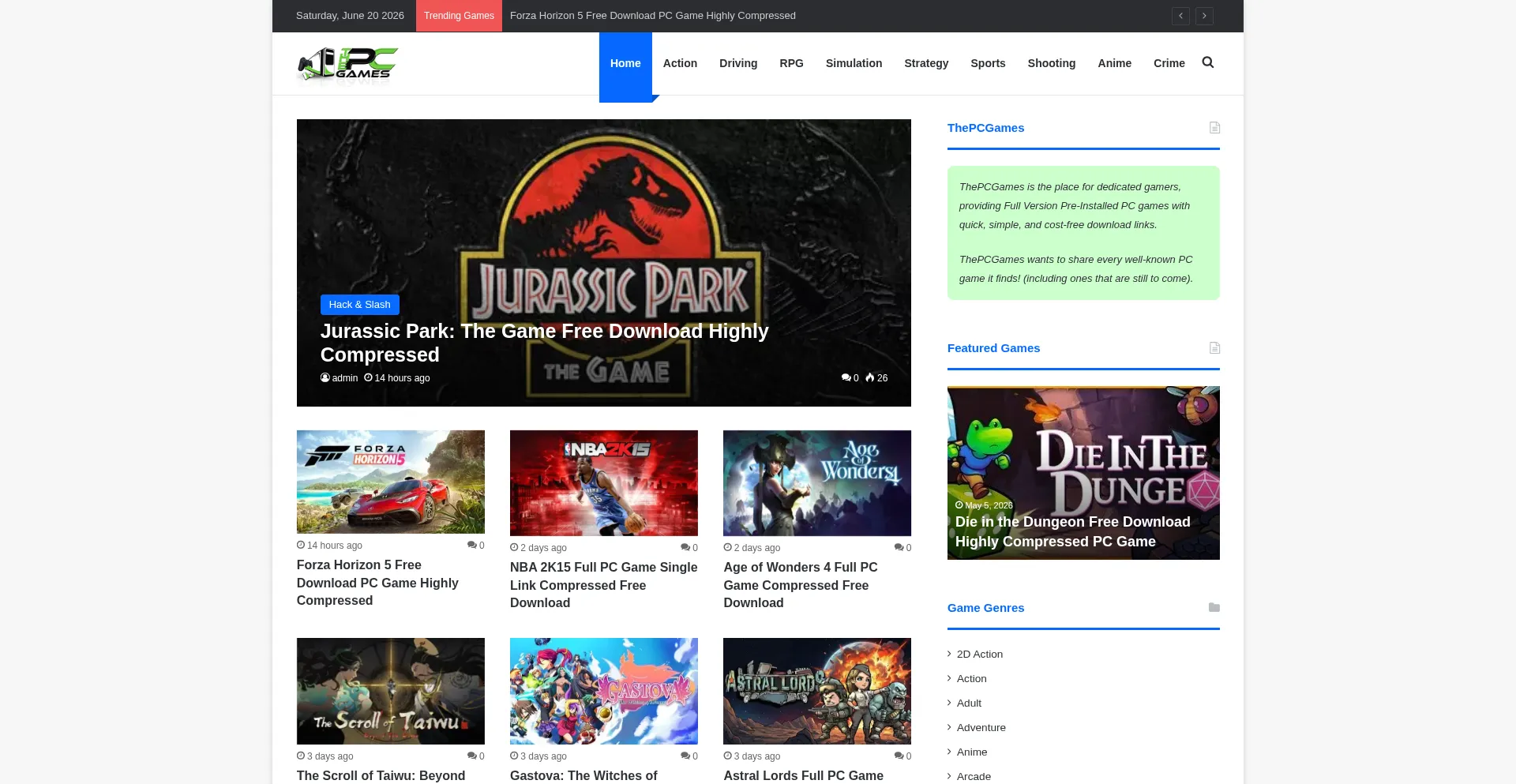
Task: Click the Age of Wonders 4 thumbnail
Action: pyautogui.click(x=817, y=483)
